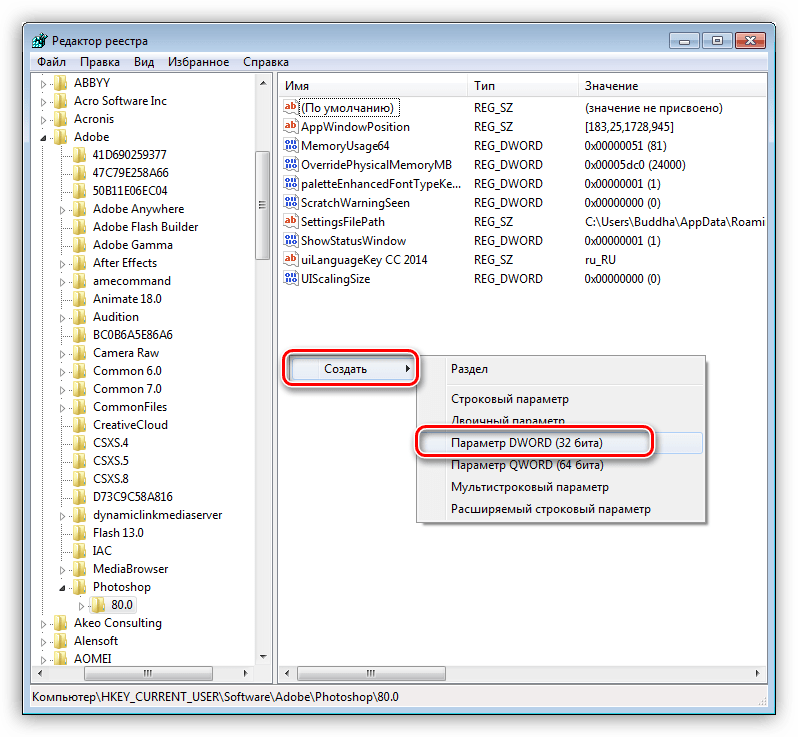Viewport: 798px width, 737px height.
Task: Click the tree pane scroll down arrow
Action: click(x=263, y=657)
